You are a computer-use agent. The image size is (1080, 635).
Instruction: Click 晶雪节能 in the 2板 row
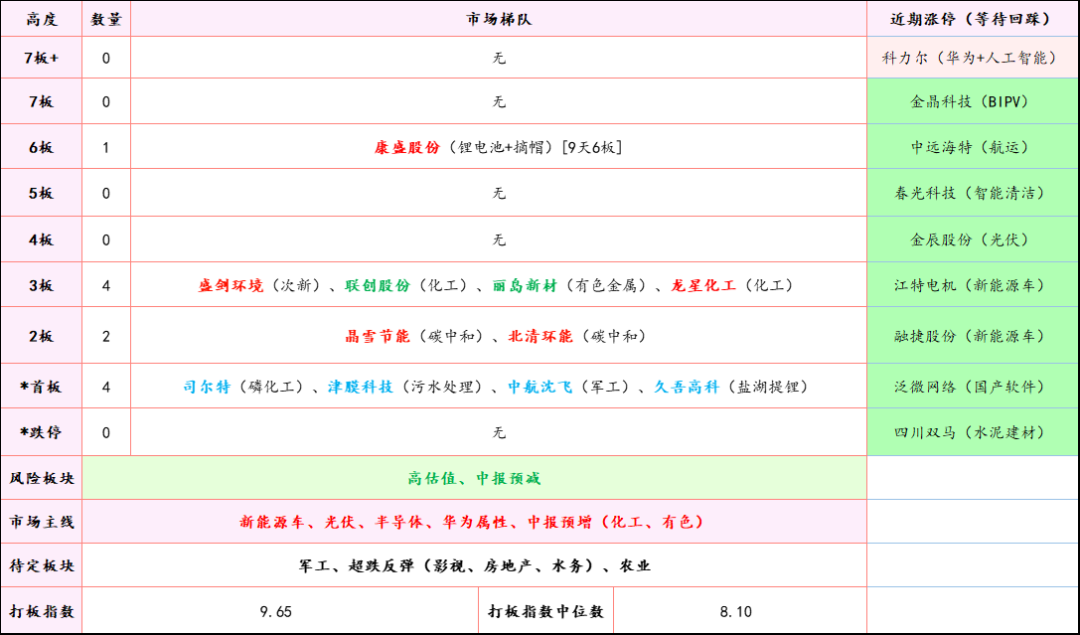(377, 337)
